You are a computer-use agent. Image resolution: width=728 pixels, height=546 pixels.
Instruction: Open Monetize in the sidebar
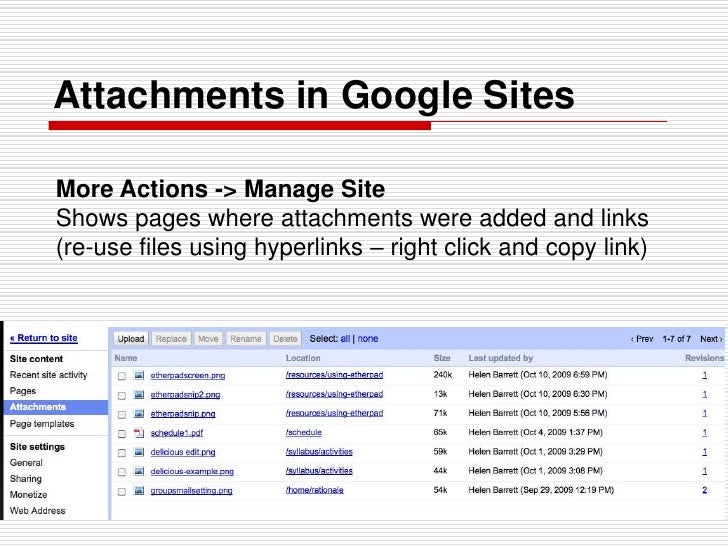28,495
